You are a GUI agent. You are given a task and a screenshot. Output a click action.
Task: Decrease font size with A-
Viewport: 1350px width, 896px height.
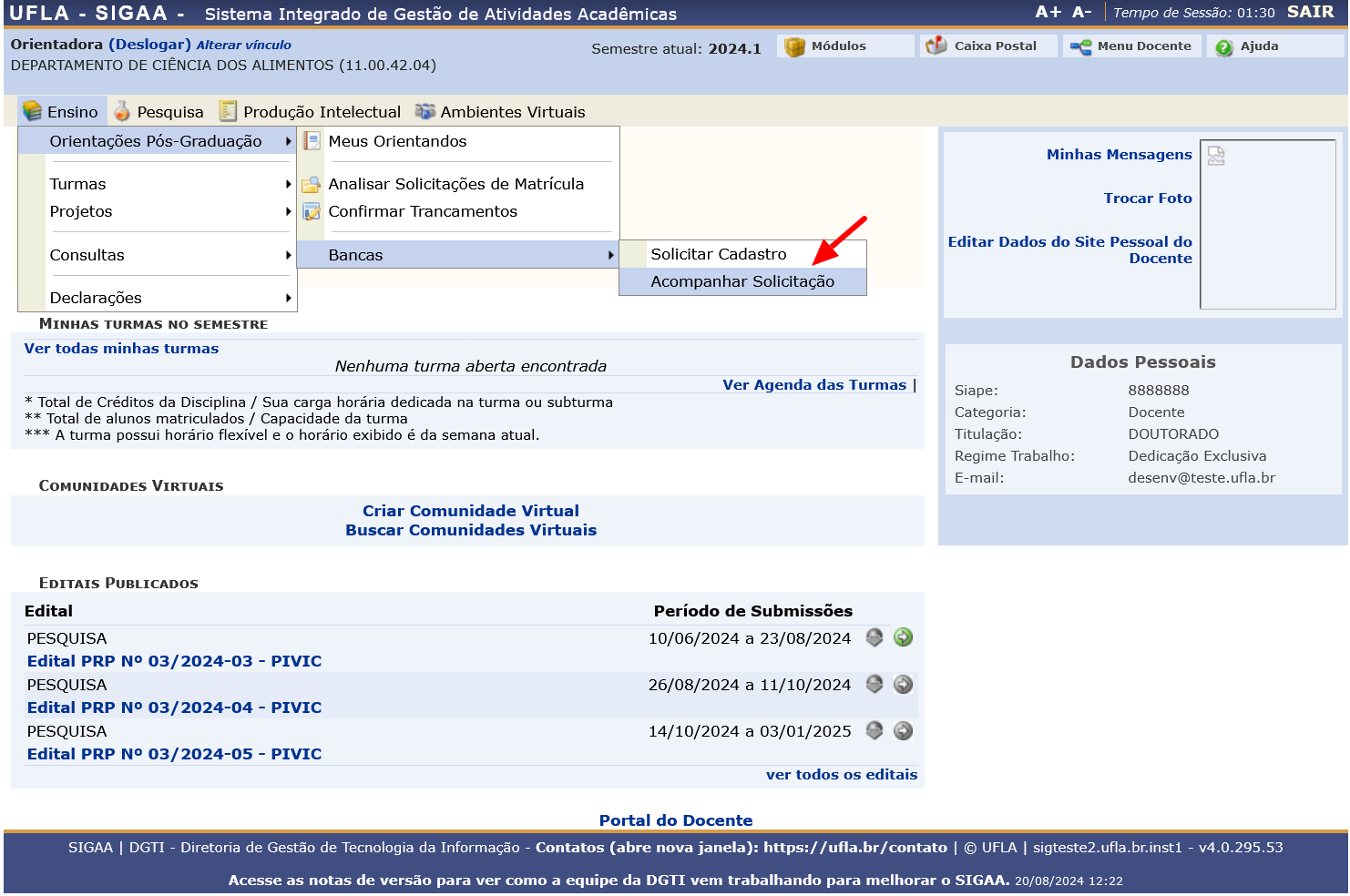(1081, 12)
